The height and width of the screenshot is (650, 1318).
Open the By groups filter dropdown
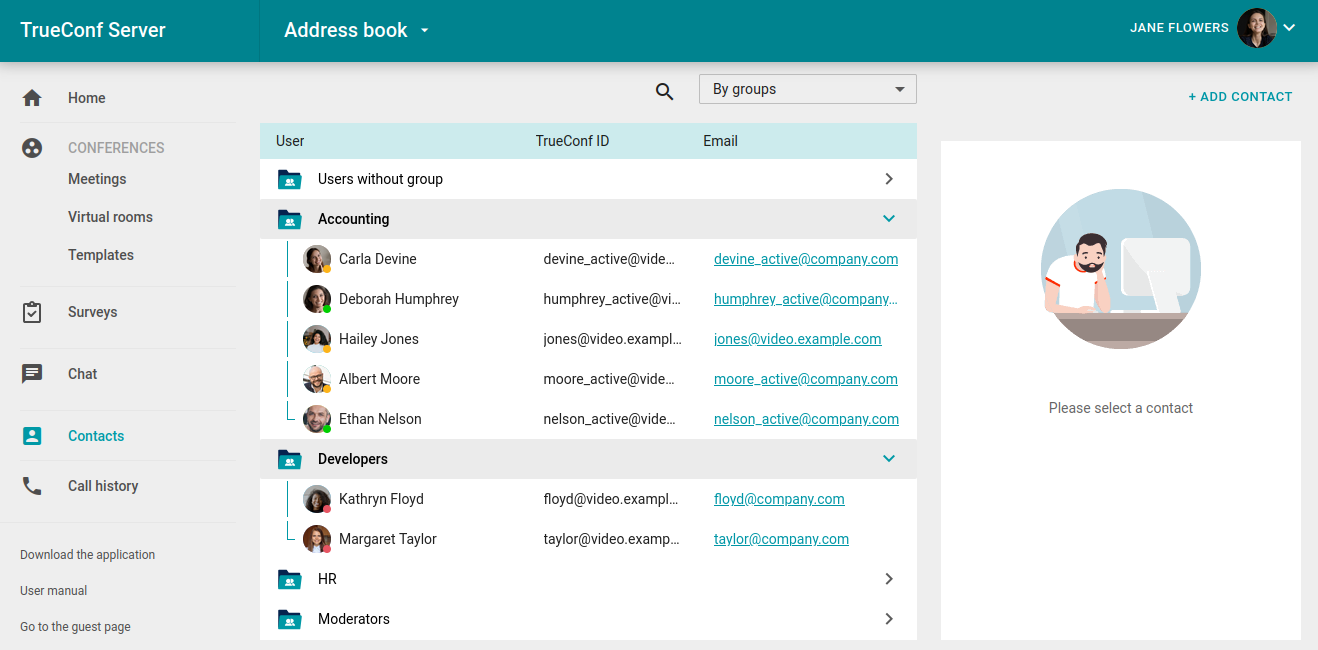point(807,89)
